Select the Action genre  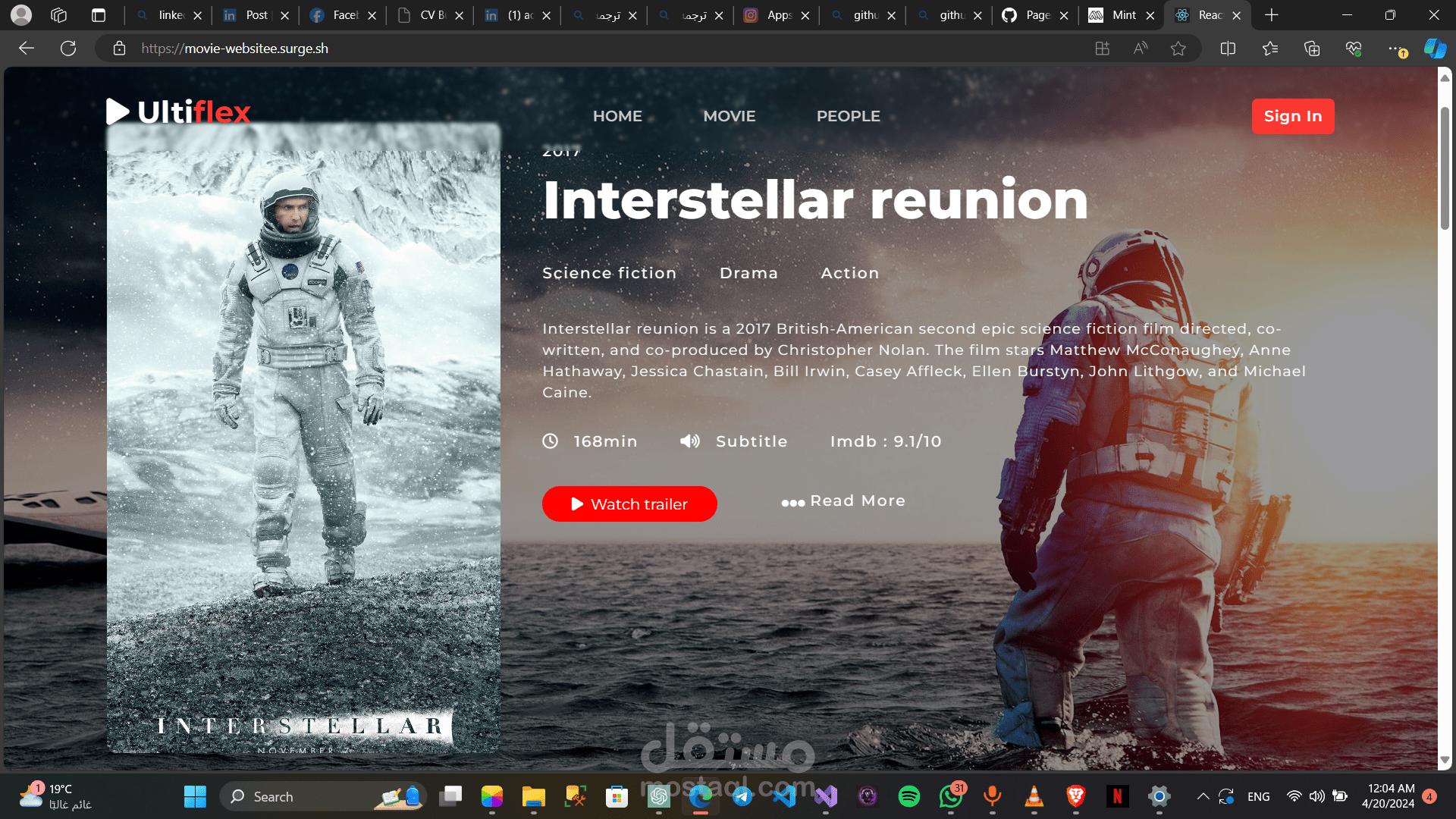tap(850, 273)
